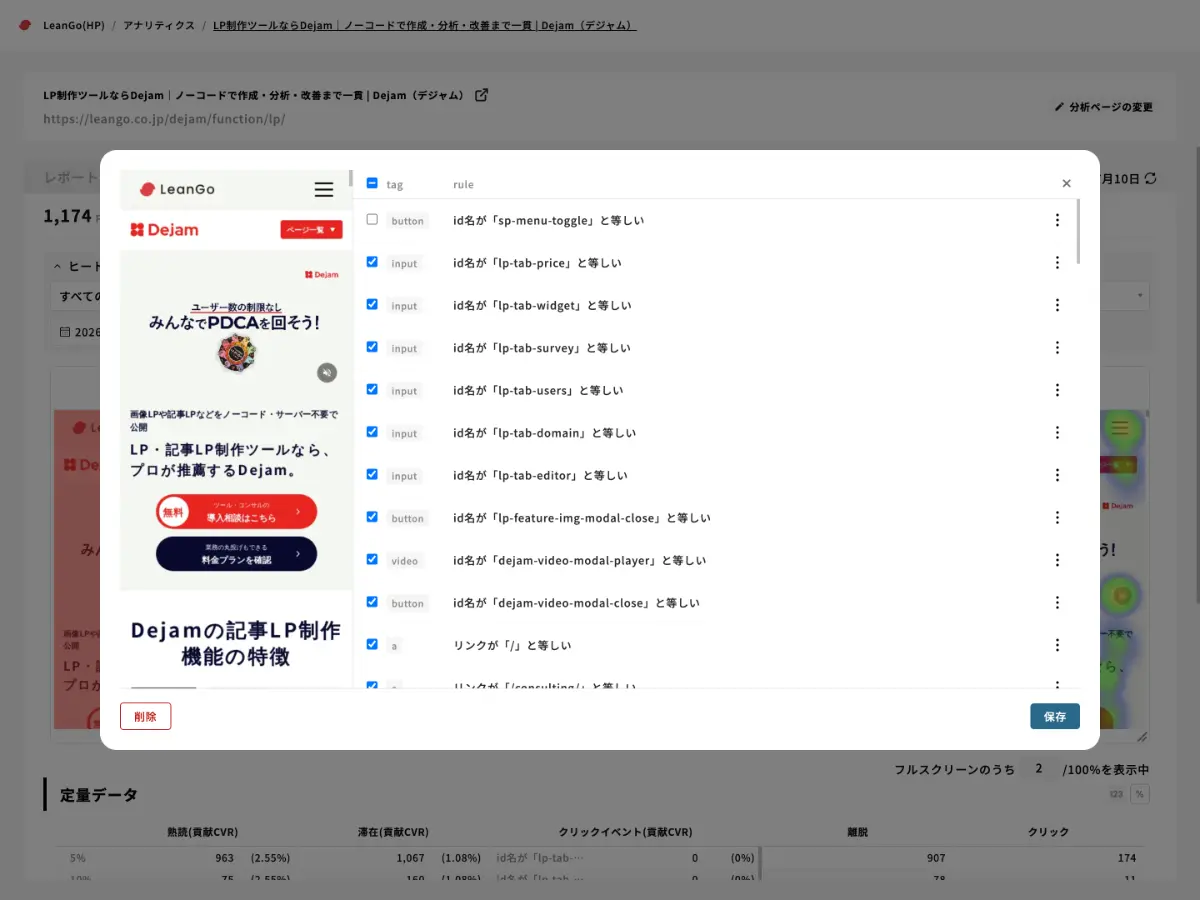The height and width of the screenshot is (900, 1200).
Task: Unmute video via speaker icon in preview
Action: 327,373
